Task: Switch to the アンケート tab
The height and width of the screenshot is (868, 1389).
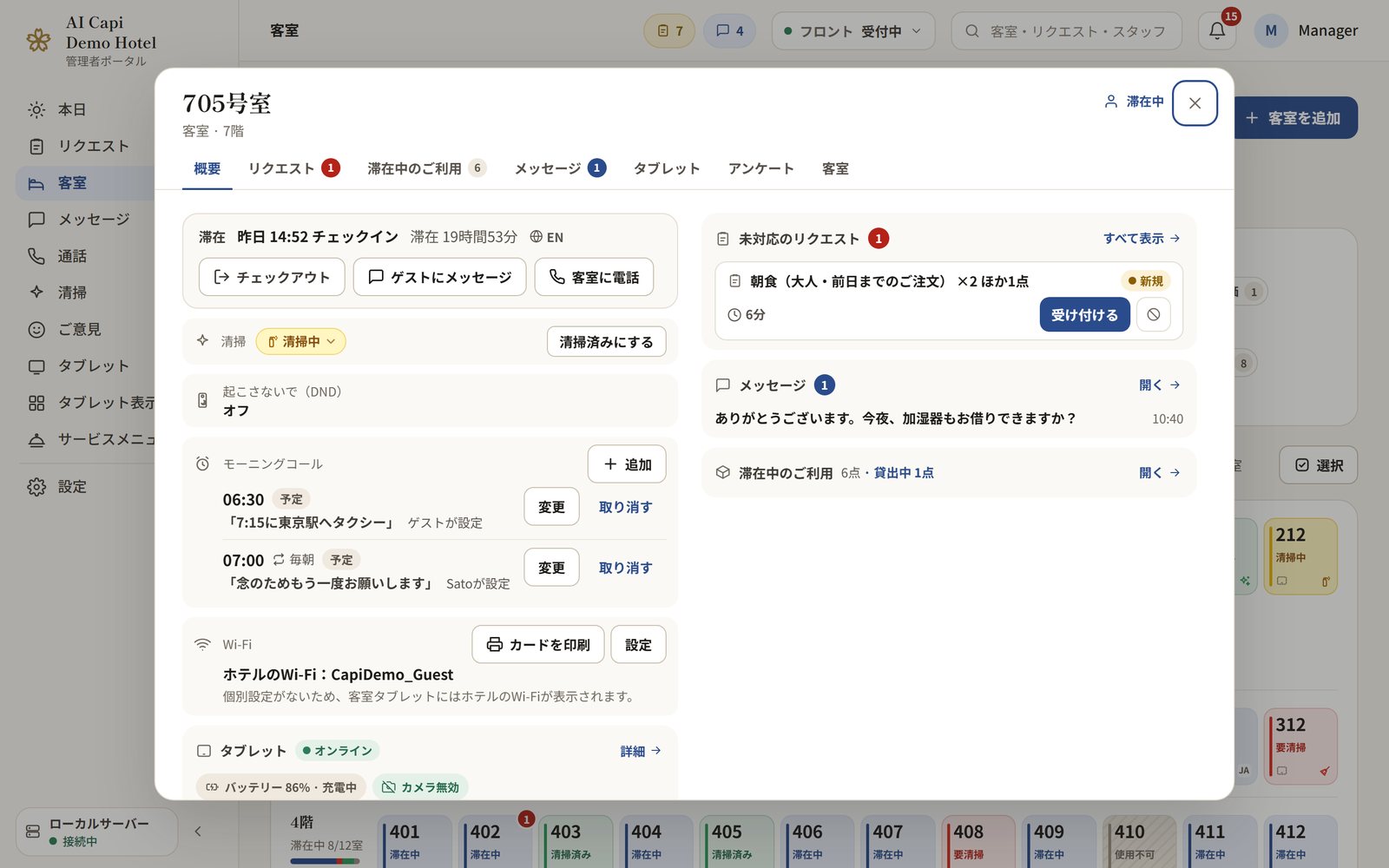Action: (760, 168)
